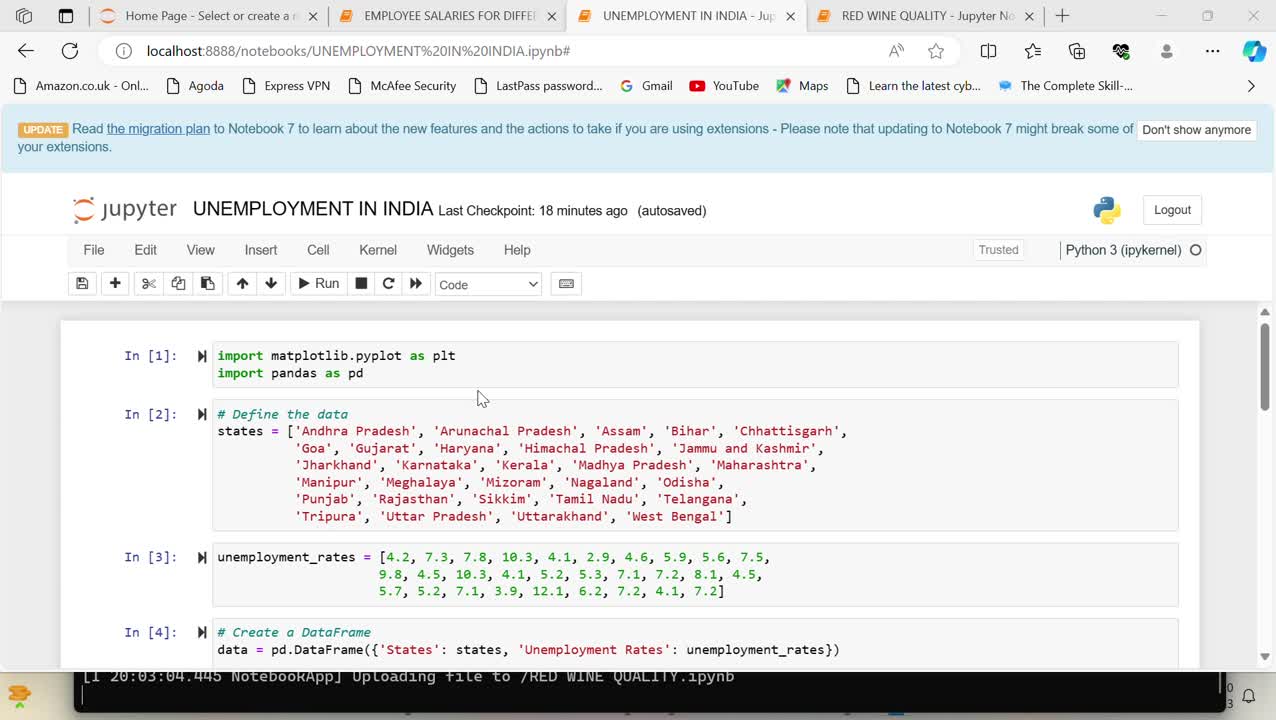Insert a cell below with plus icon
This screenshot has width=1276, height=720.
115,284
